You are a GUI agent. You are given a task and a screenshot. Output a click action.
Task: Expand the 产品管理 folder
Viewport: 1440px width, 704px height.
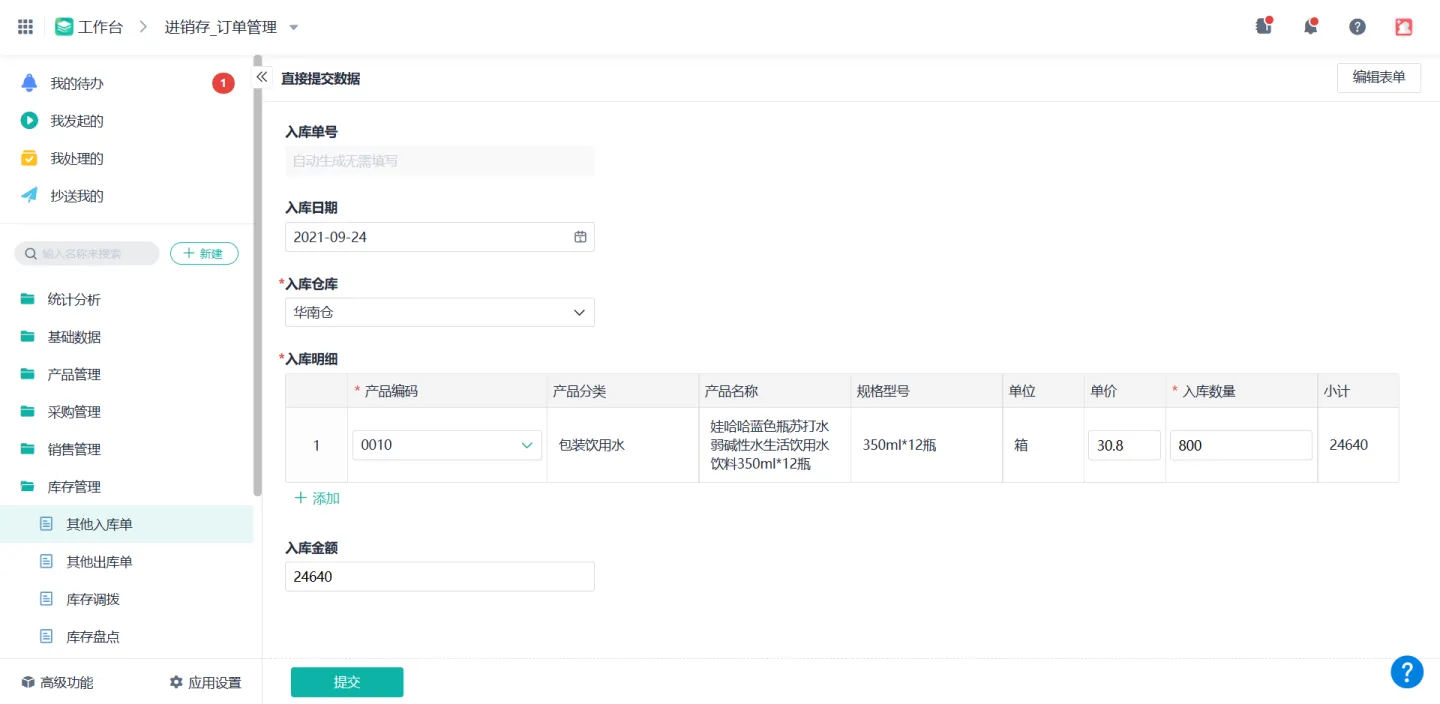(x=126, y=374)
